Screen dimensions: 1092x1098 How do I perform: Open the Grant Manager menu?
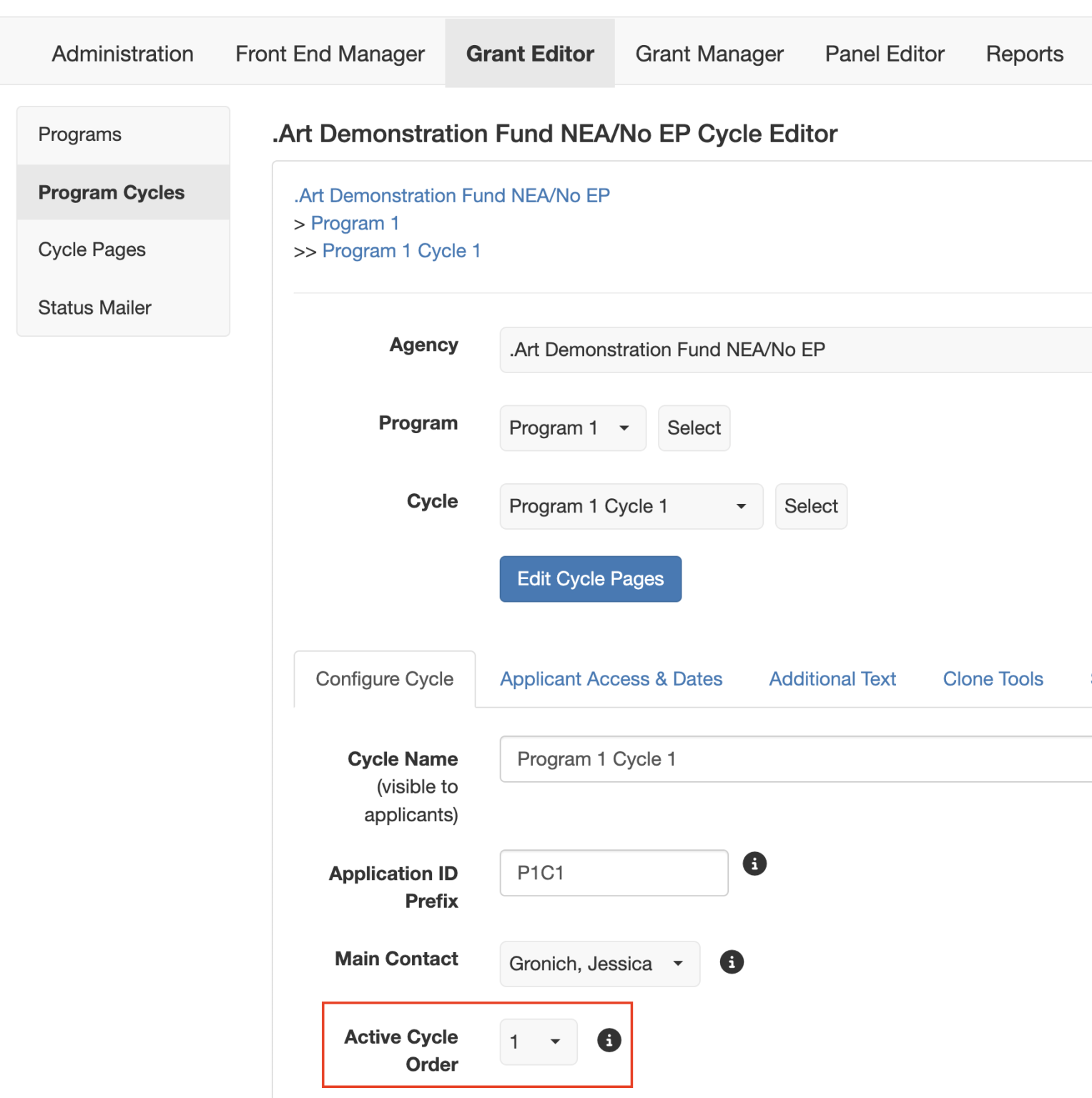(x=709, y=54)
